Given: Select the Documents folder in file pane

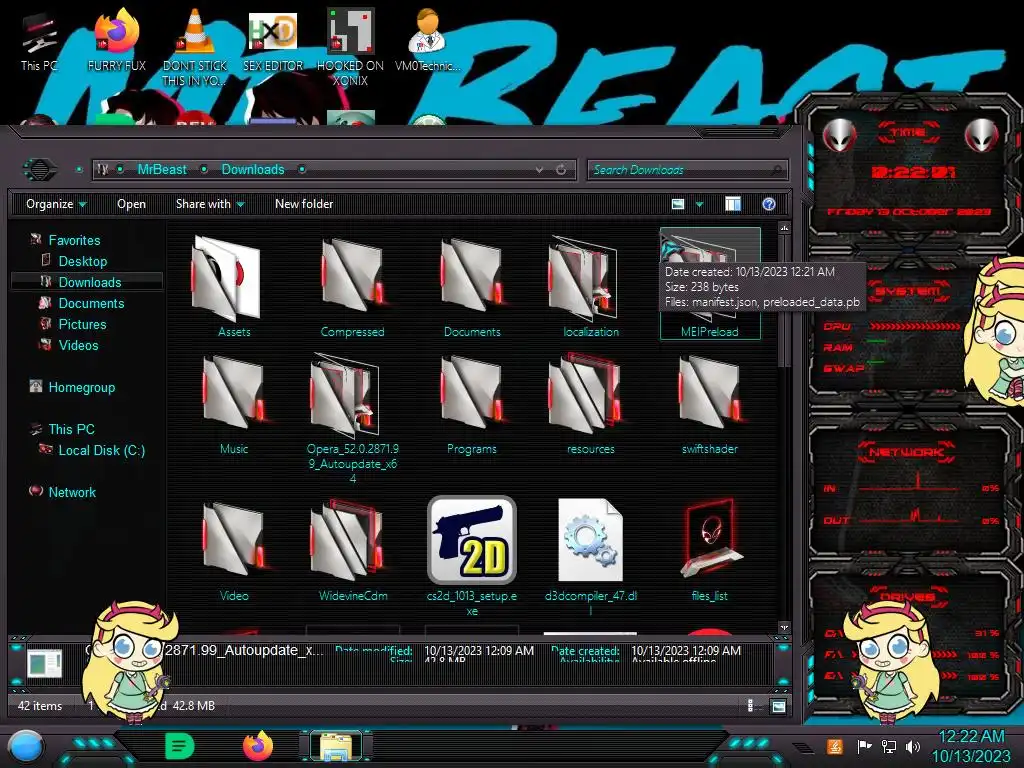Looking at the screenshot, I should coord(472,286).
